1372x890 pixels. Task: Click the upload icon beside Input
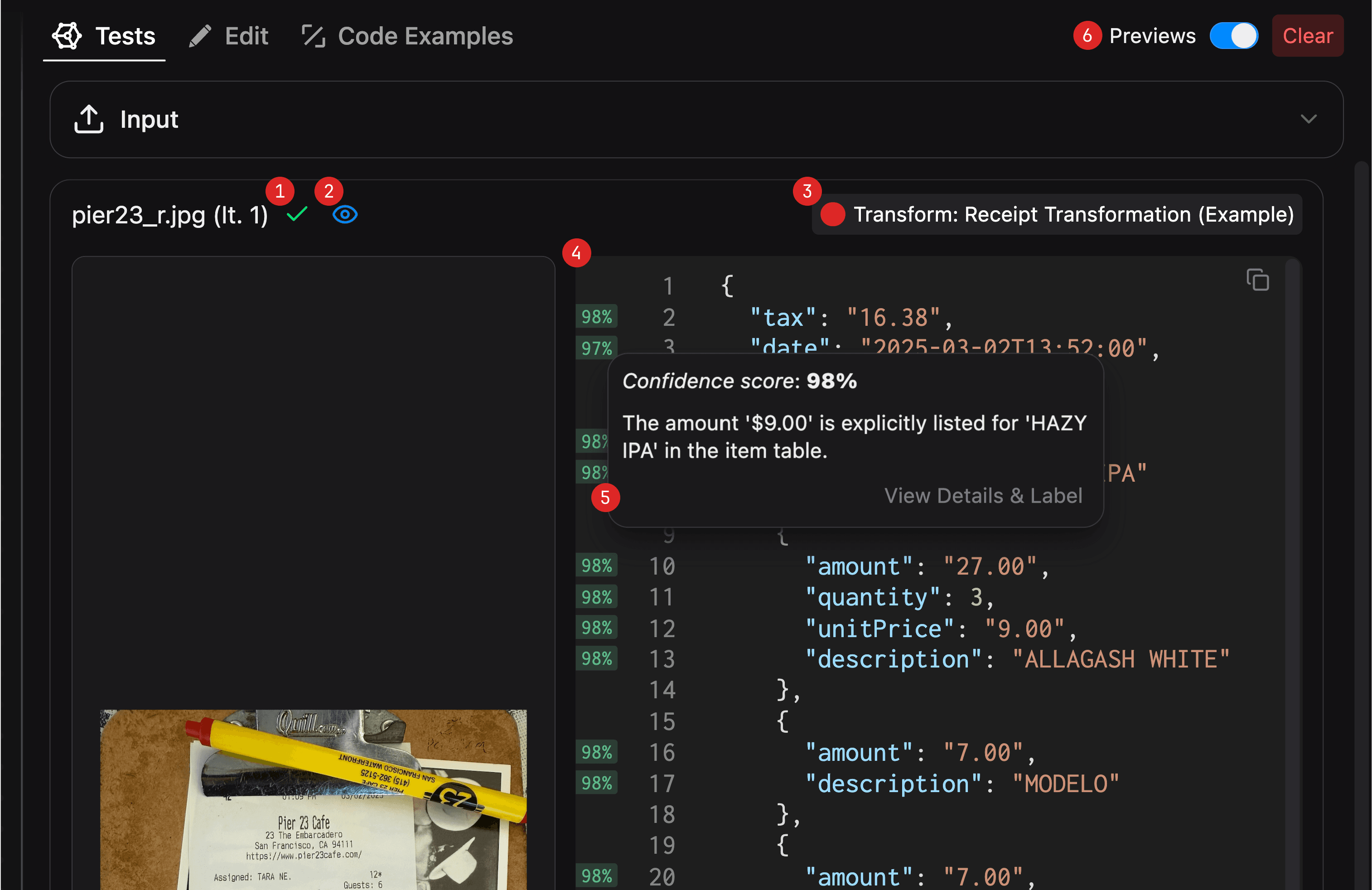coord(89,119)
